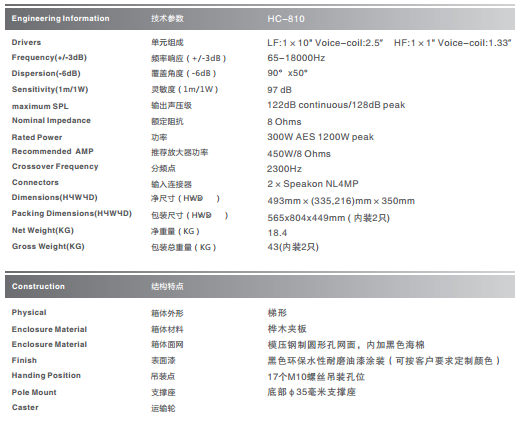Click the Dispersion(-6dB) label
Image resolution: width=515 pixels, height=422 pixels.
tap(46, 73)
